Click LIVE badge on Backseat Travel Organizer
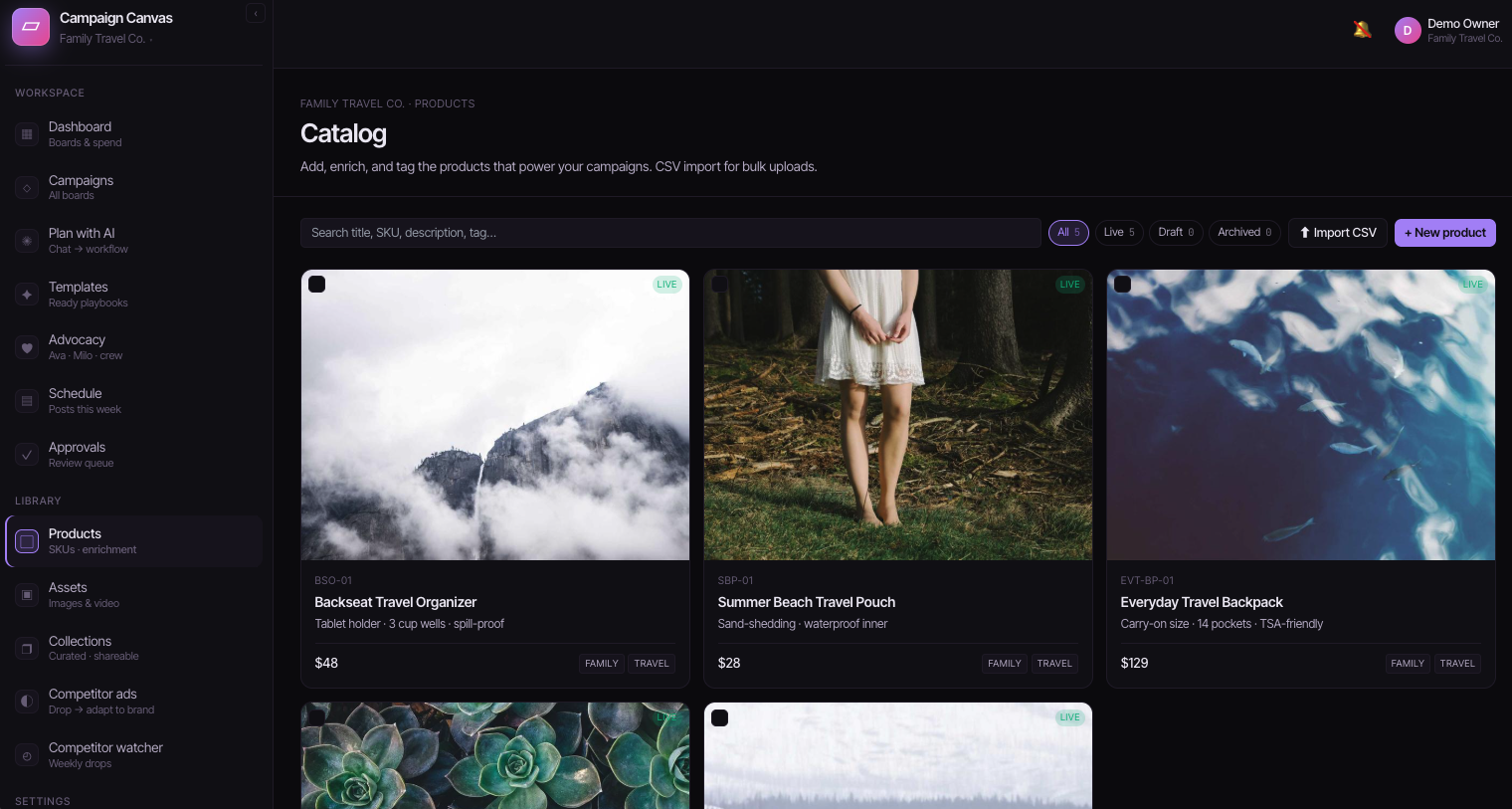 pos(666,285)
